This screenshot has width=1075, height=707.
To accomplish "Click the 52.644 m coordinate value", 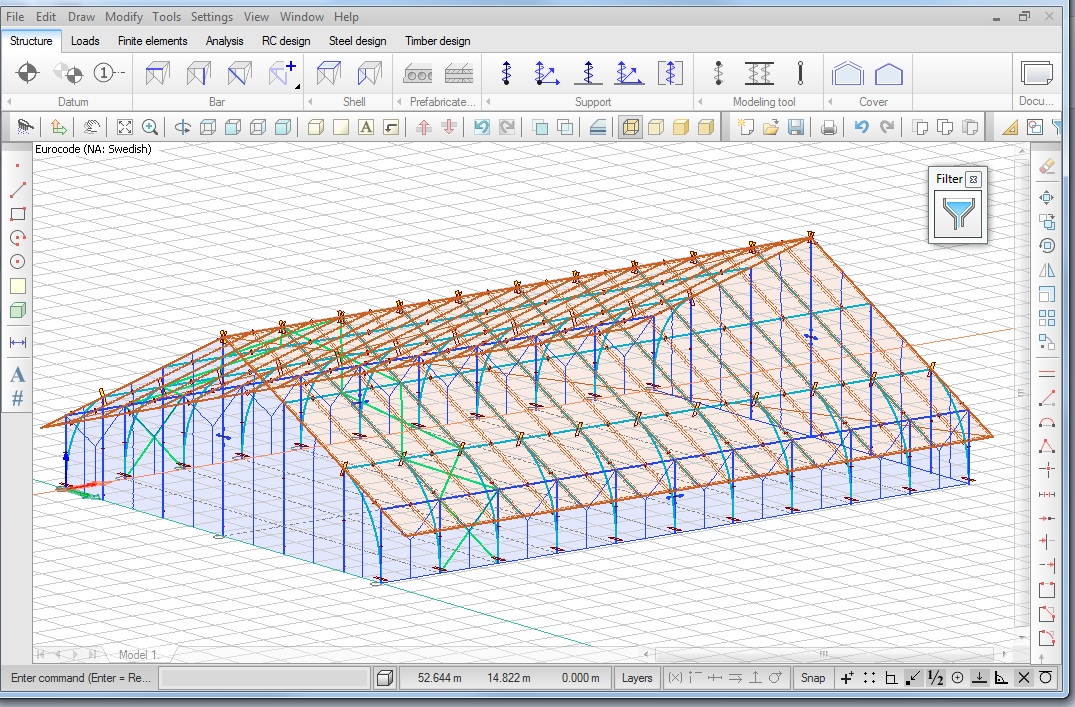I will click(x=439, y=678).
